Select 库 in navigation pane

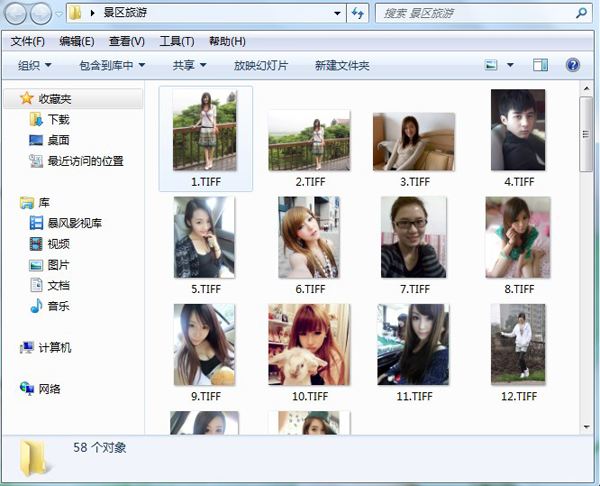[x=44, y=202]
